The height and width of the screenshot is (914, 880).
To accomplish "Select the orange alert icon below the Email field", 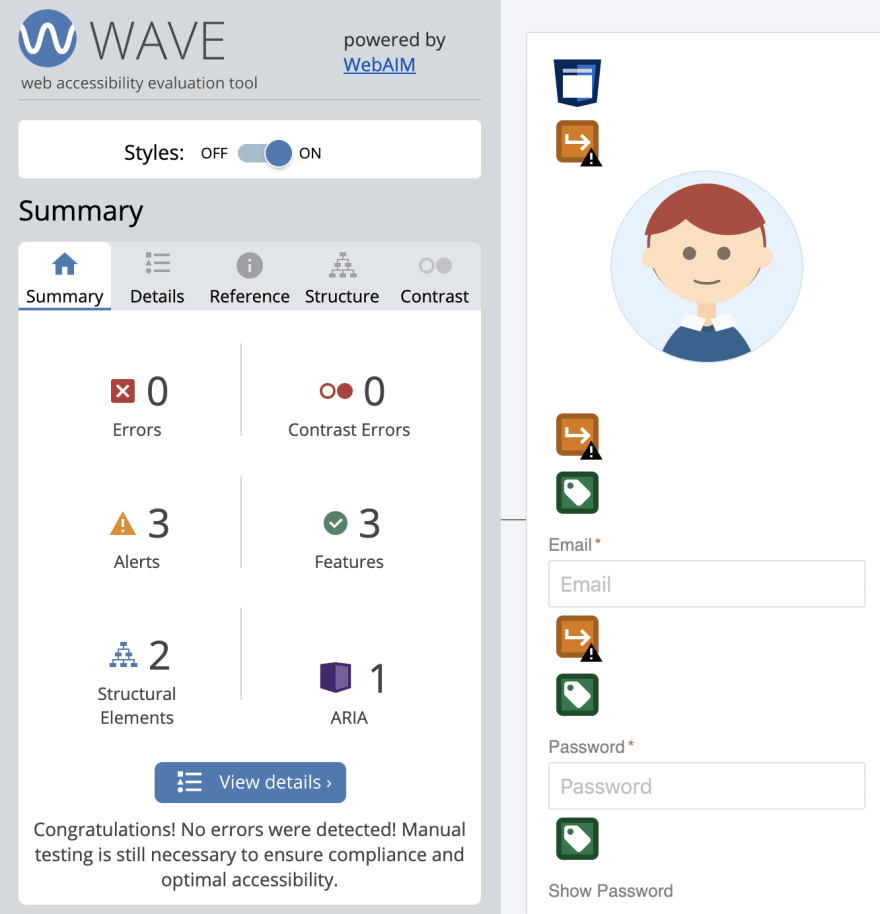I will [577, 637].
